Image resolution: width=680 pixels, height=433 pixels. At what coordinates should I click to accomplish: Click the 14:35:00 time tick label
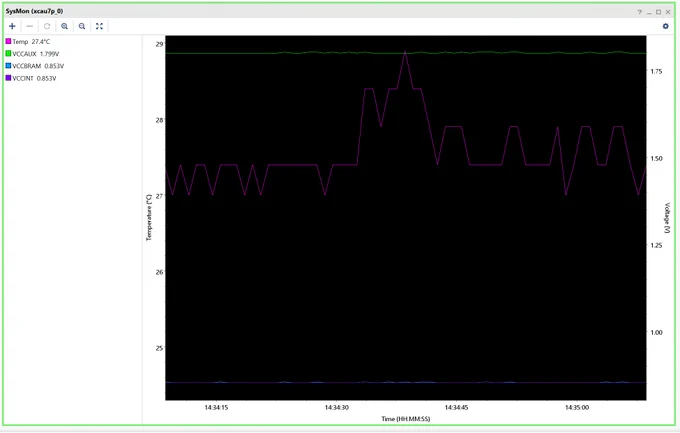577,407
